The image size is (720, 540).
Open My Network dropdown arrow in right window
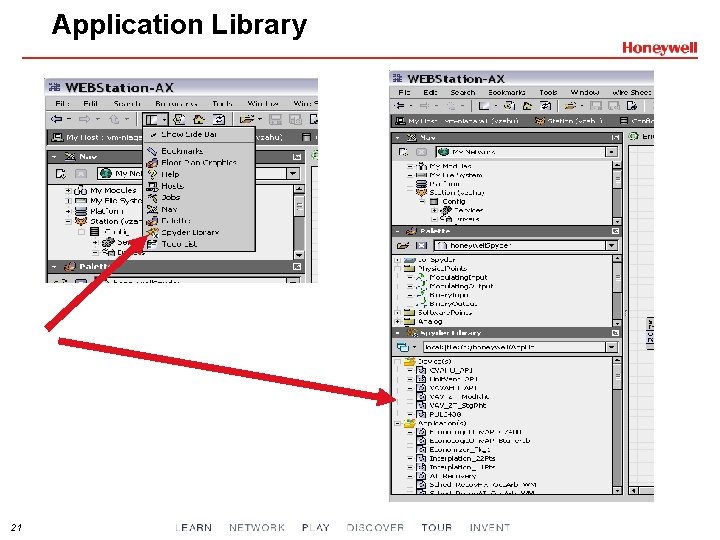tap(611, 152)
